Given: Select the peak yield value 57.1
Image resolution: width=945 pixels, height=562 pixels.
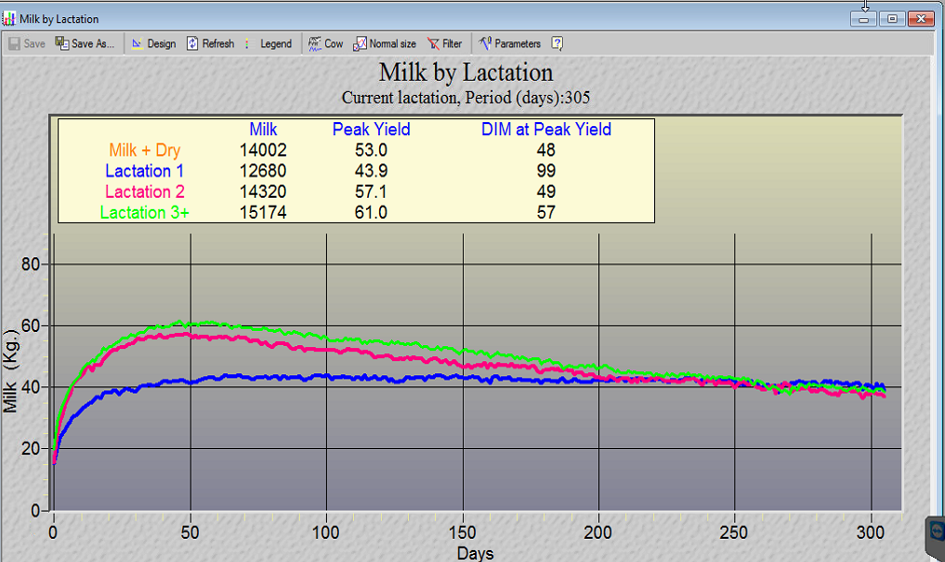Looking at the screenshot, I should pos(371,192).
